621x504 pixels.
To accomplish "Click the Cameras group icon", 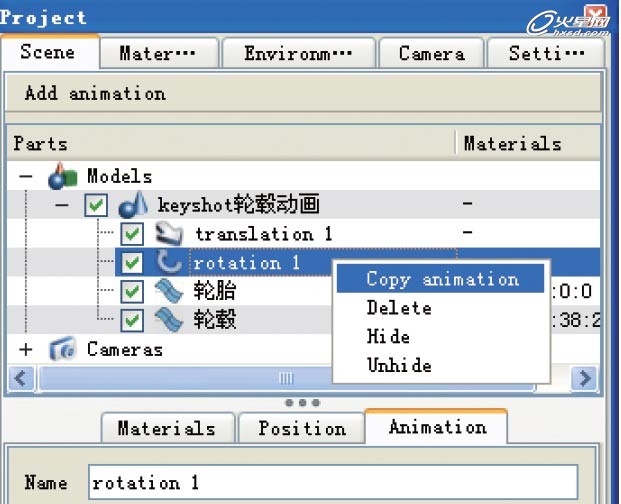I will click(x=63, y=349).
